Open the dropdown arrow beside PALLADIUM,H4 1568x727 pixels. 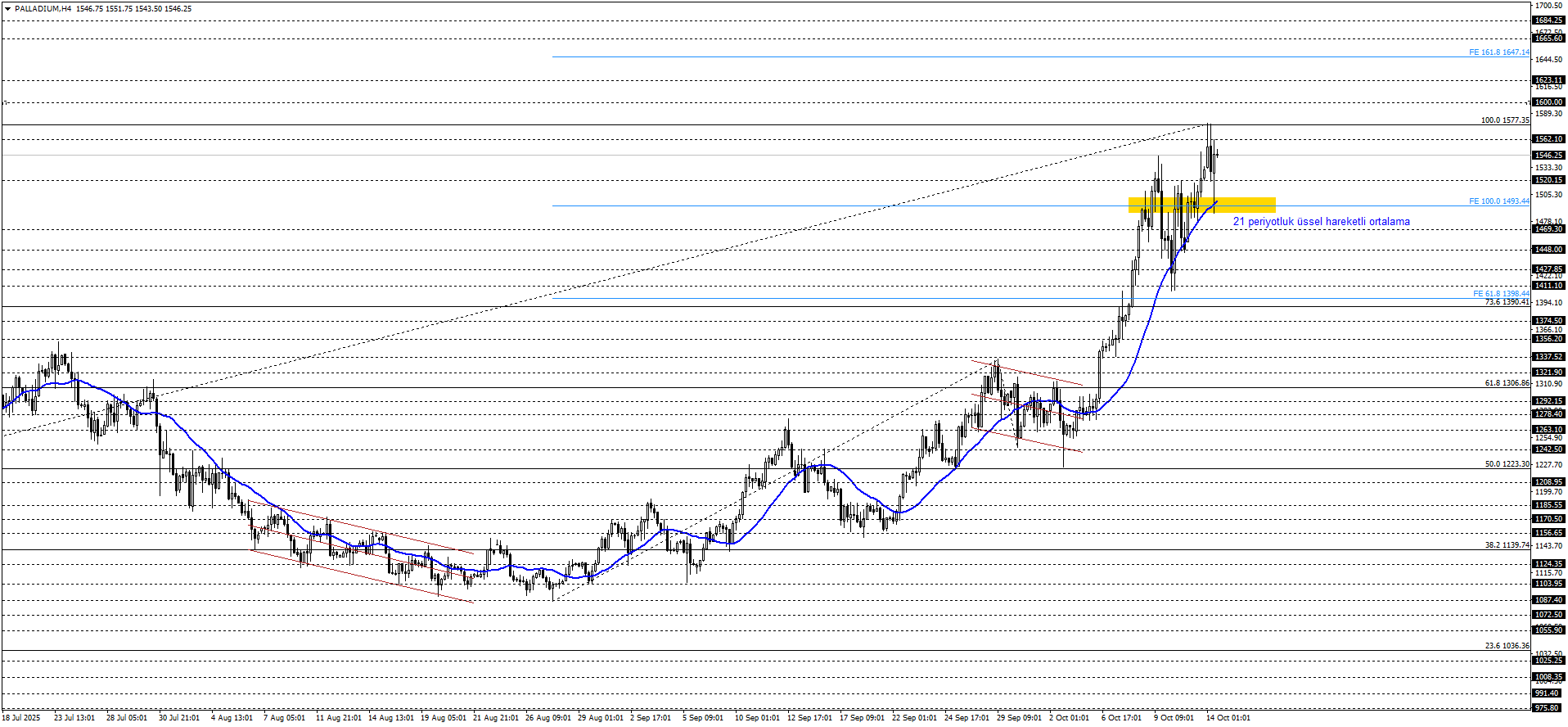pyautogui.click(x=7, y=9)
